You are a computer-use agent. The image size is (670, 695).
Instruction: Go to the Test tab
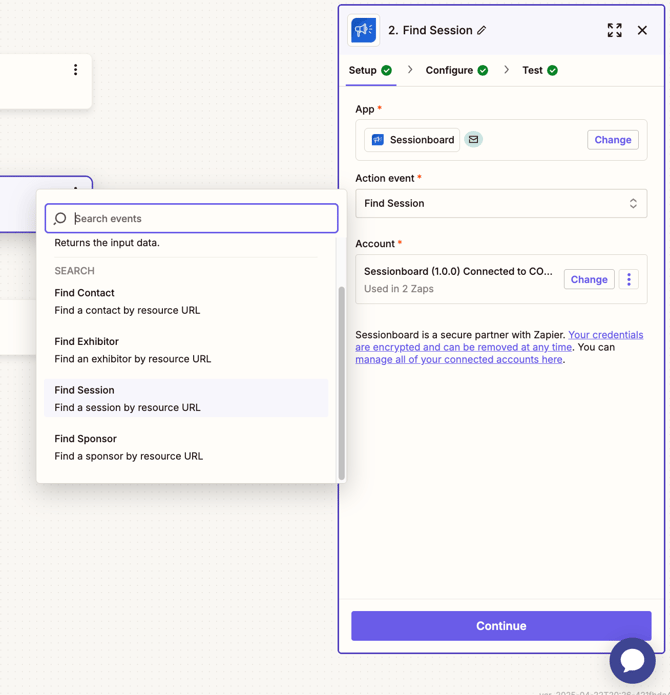tap(540, 70)
